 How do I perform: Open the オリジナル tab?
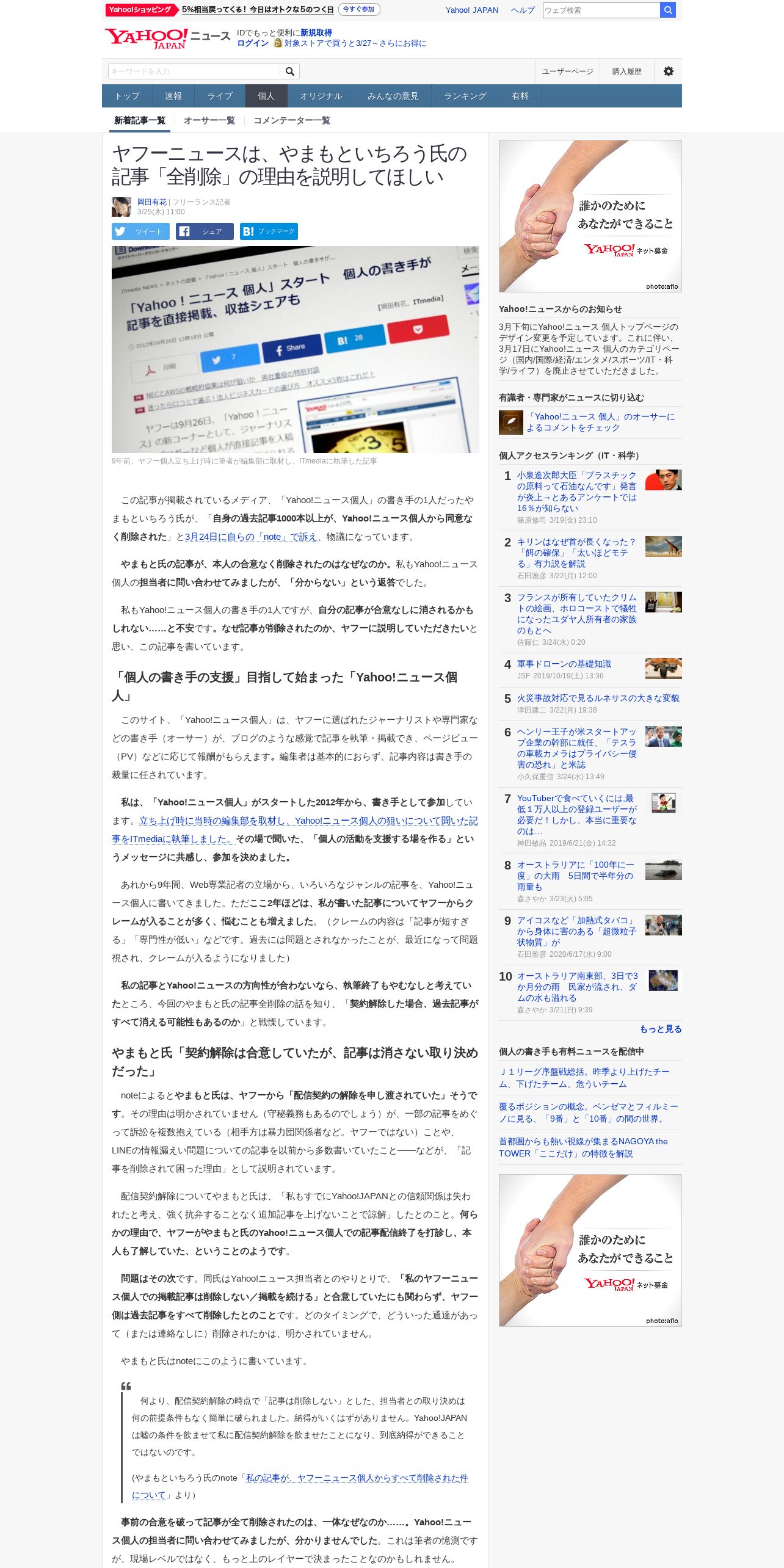[x=321, y=96]
